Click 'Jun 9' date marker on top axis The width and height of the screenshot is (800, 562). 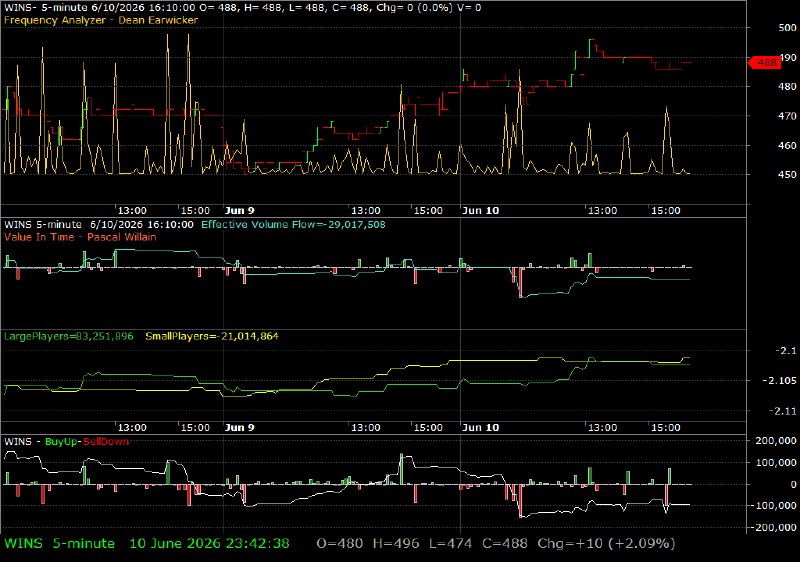coord(239,211)
